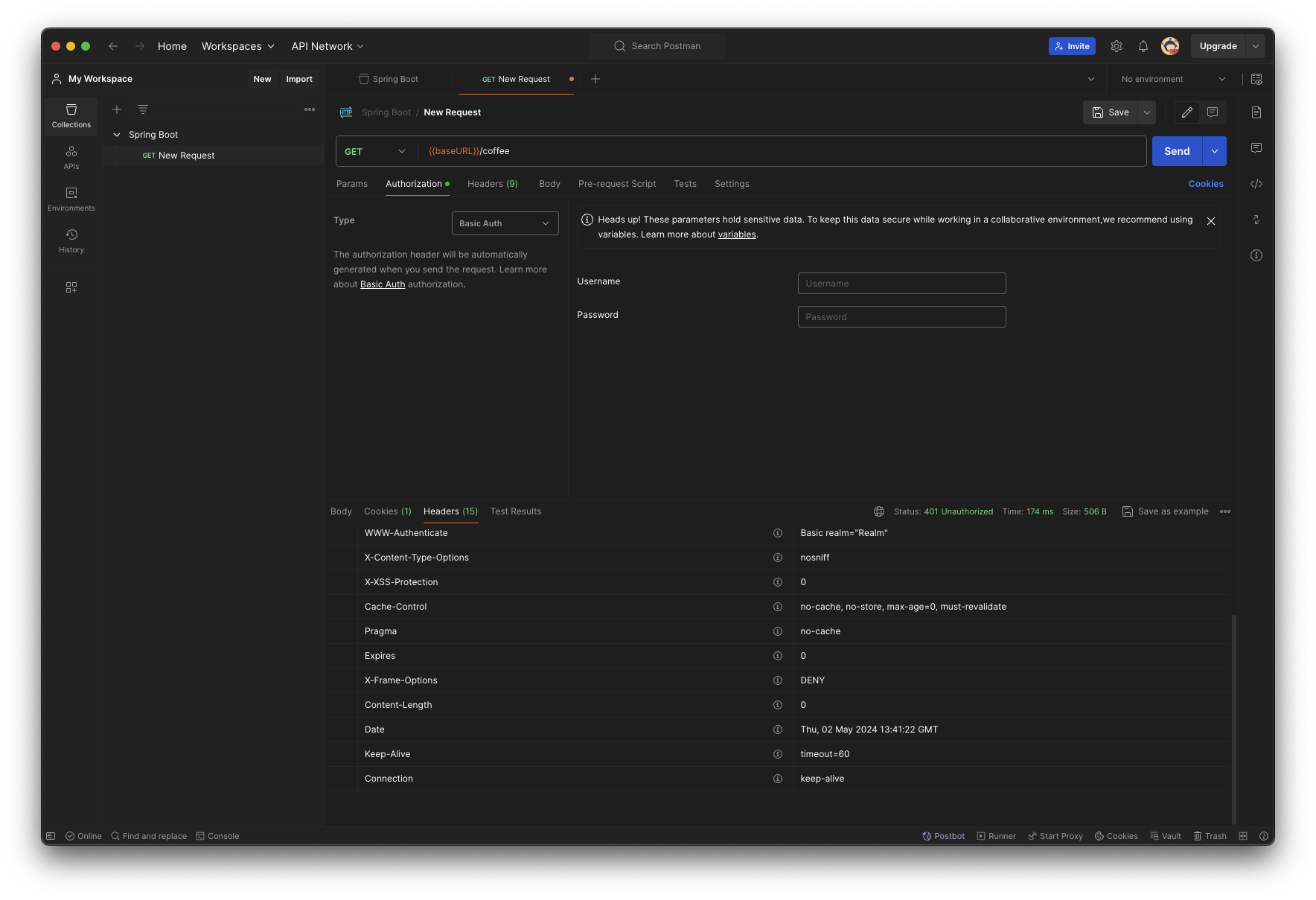Screen dimensions: 1316x900
Task: Click the Search Postman box
Action: pos(657,46)
